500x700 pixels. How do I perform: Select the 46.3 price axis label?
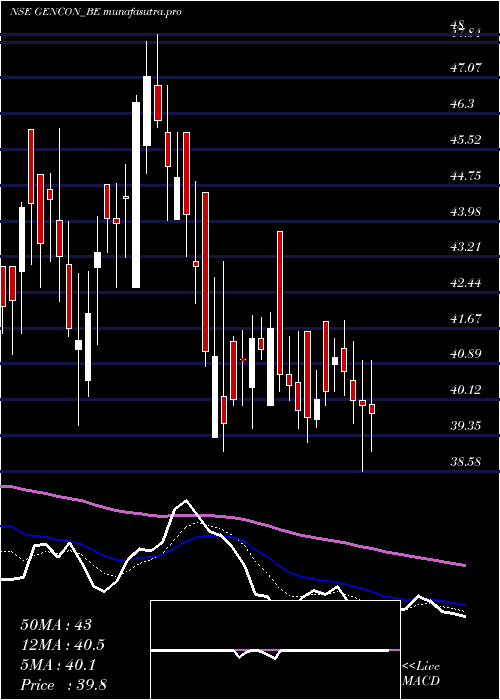point(462,104)
